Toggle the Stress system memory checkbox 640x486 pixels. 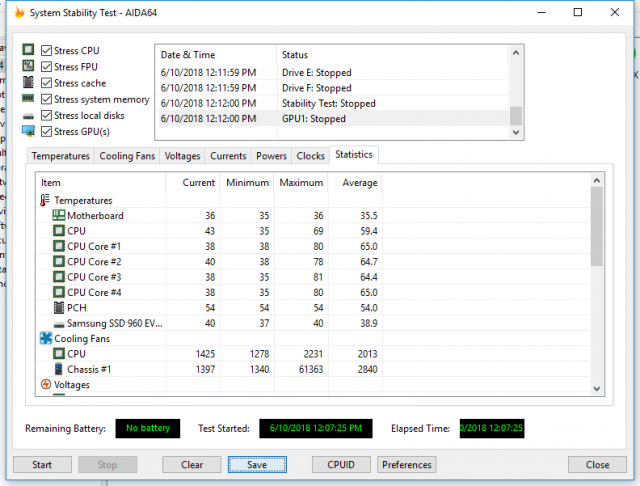click(x=47, y=99)
